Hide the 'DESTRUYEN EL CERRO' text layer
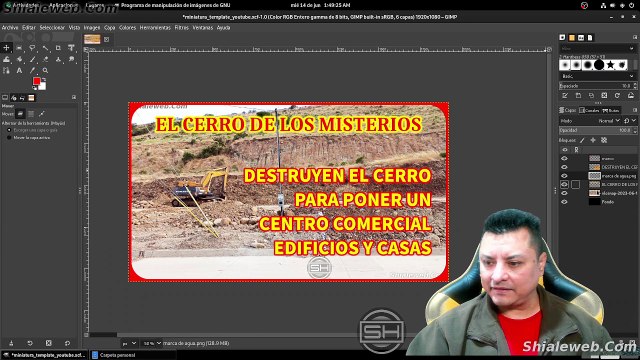Viewport: 640px width, 360px height. click(564, 167)
